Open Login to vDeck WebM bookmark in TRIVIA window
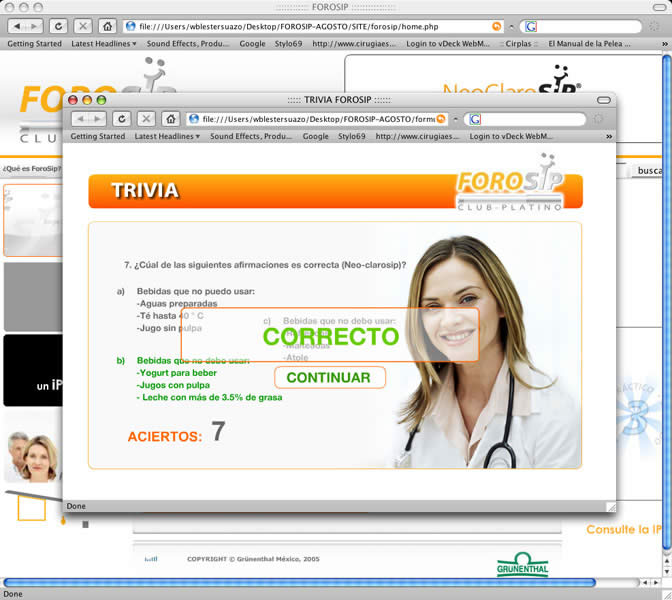672x600 pixels. coord(510,136)
